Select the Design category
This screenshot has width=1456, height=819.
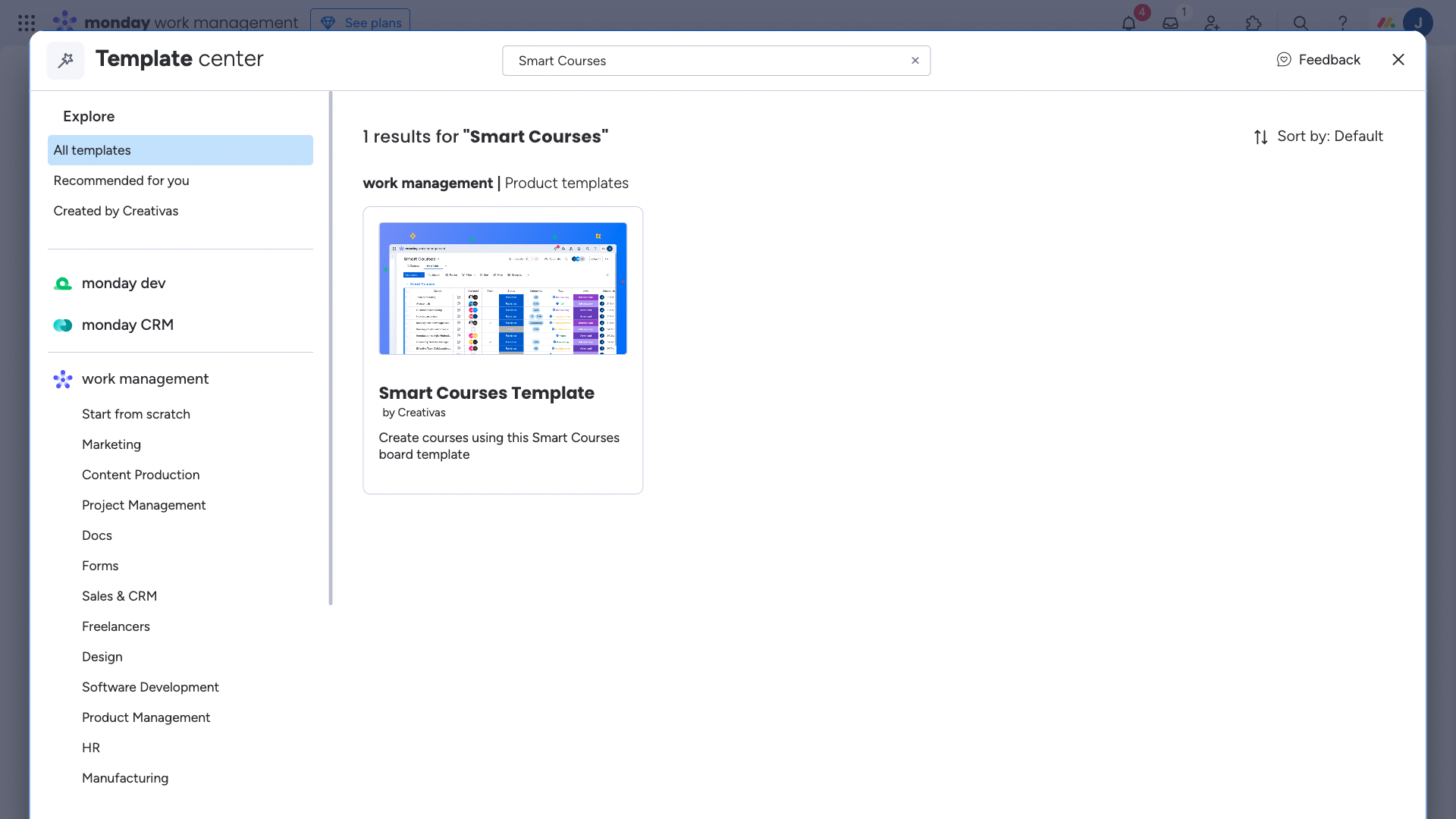102,657
